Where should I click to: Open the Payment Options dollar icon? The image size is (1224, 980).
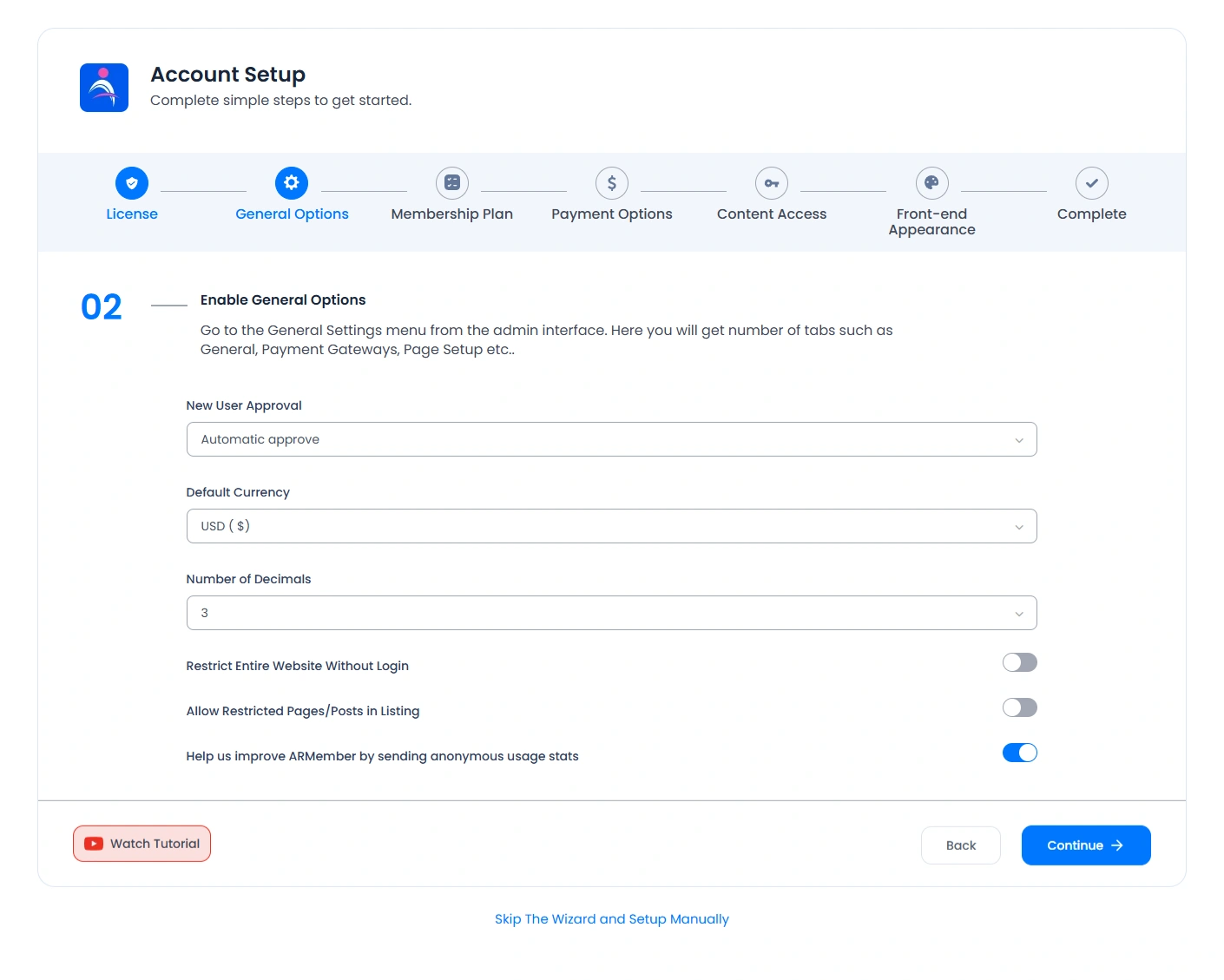pos(611,183)
